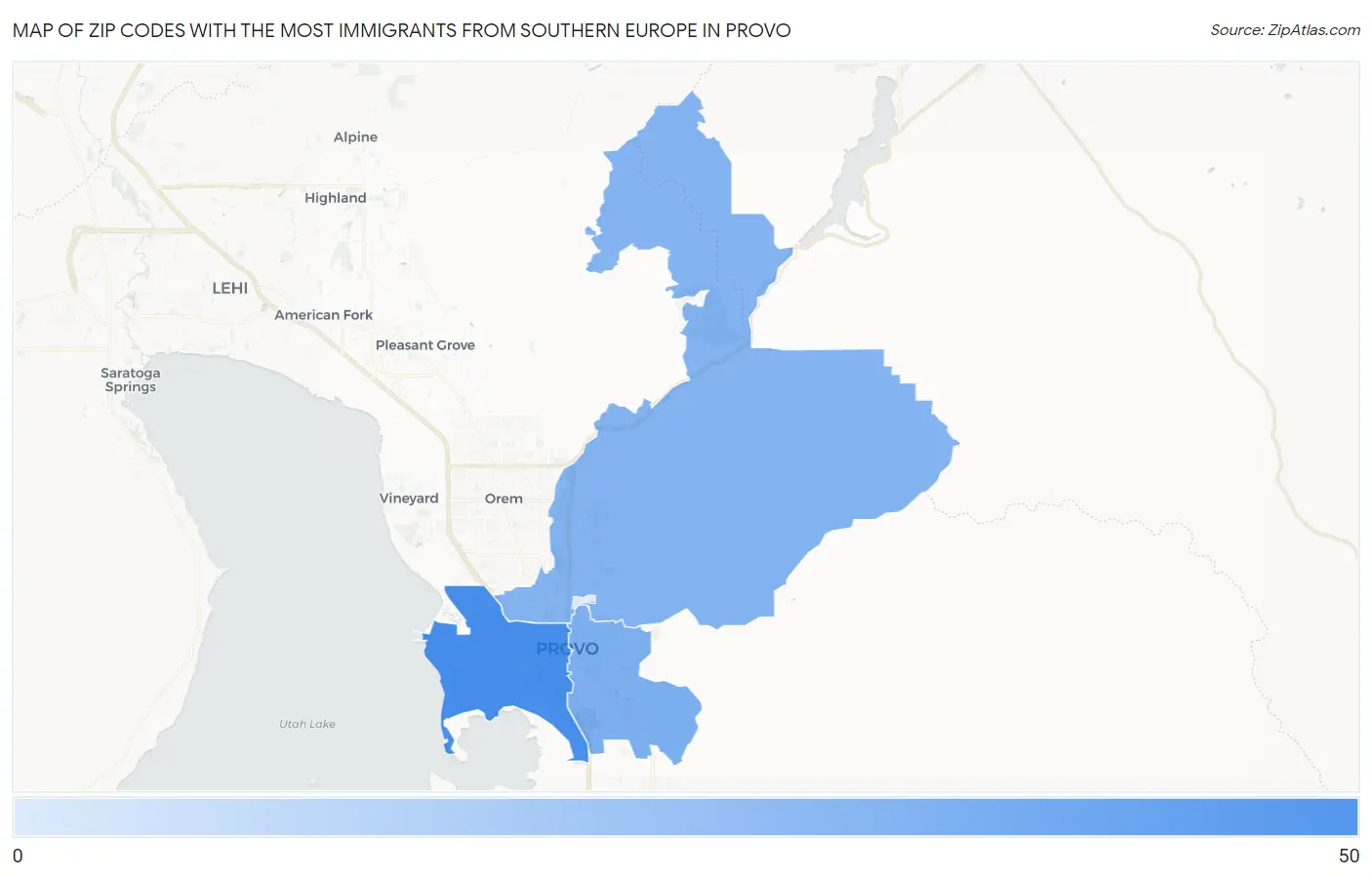Click the Source: ZipAtlas.com text
1372x877 pixels.
point(1285,30)
